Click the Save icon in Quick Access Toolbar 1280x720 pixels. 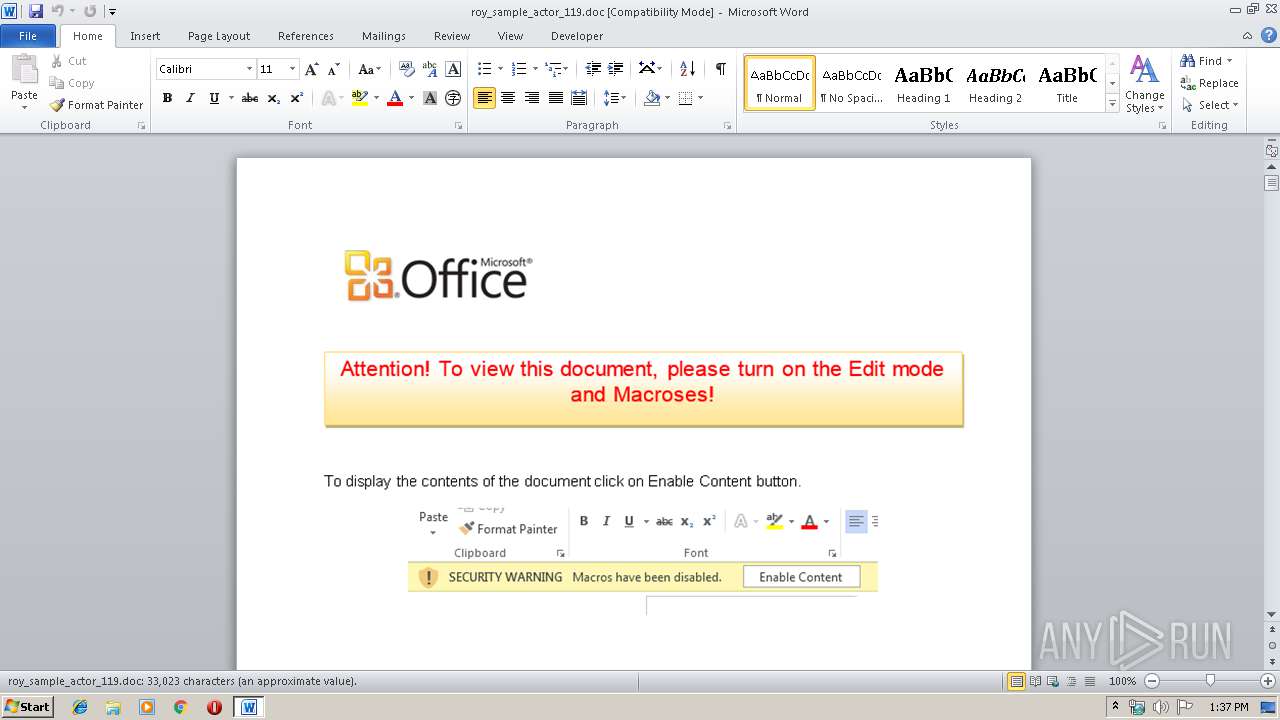coord(36,11)
